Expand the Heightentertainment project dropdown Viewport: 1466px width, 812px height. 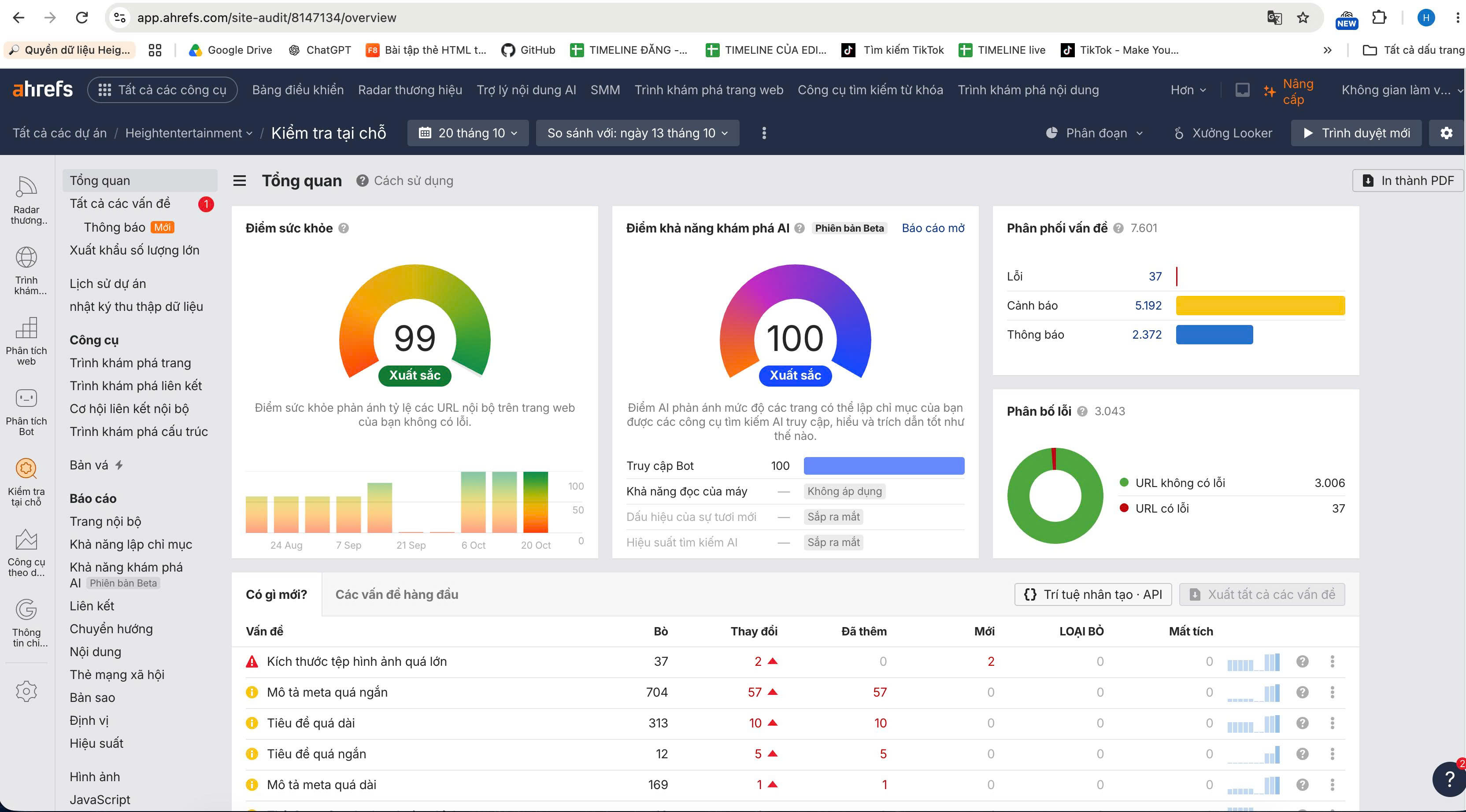(x=189, y=133)
